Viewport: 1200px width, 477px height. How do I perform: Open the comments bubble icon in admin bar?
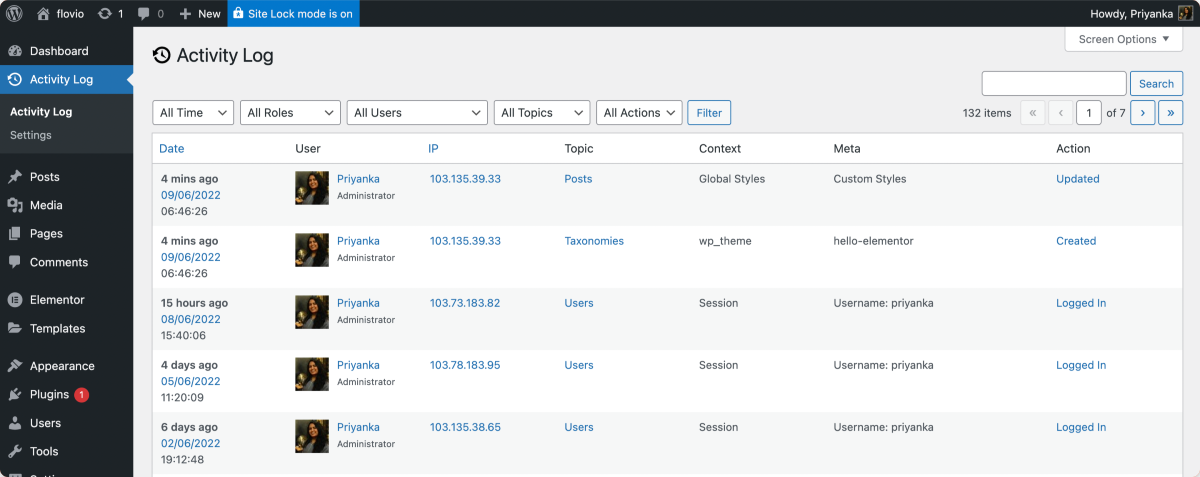tap(144, 14)
